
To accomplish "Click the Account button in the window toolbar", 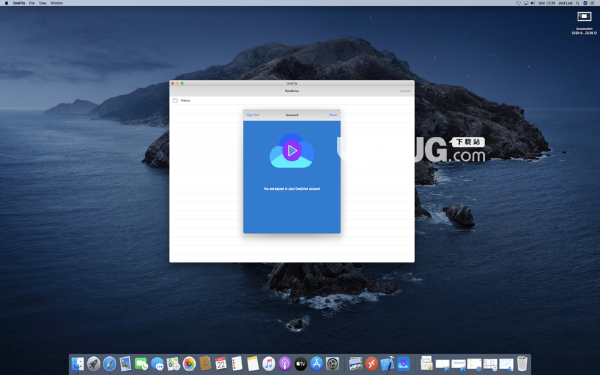I will [x=405, y=91].
